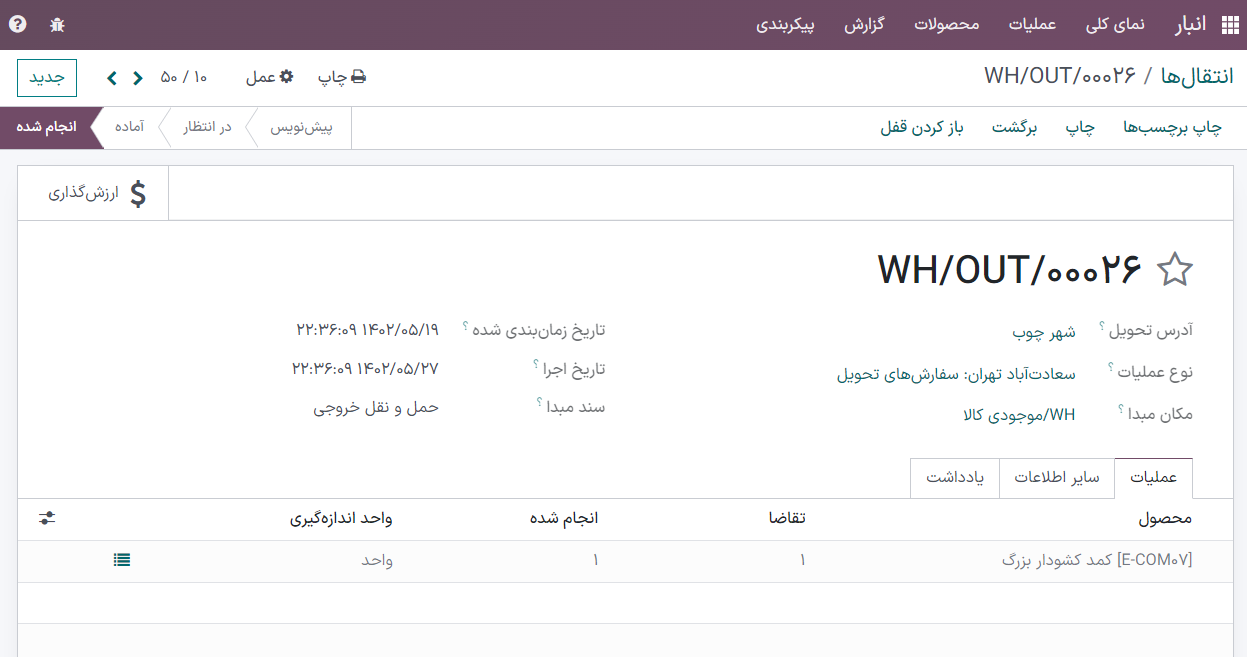Sort by تقاضا column header
This screenshot has height=657, width=1247.
786,519
